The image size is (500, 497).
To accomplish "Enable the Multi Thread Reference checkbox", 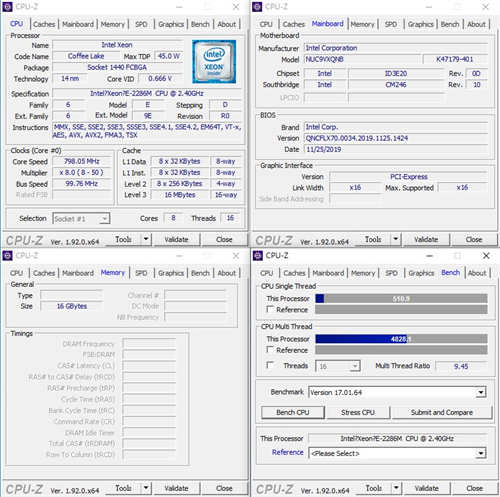I will click(270, 349).
